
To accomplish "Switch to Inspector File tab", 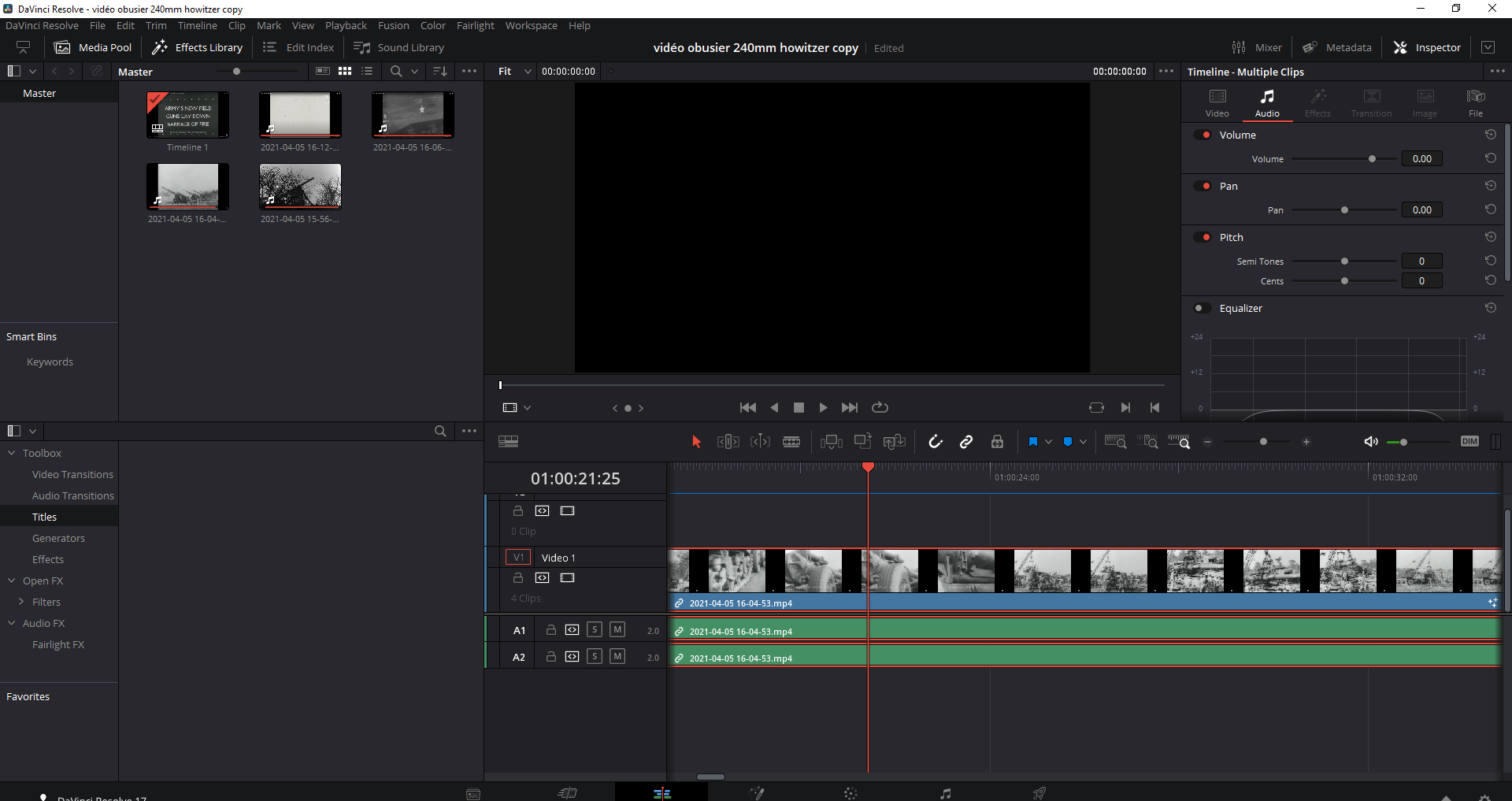I will coord(1476,103).
